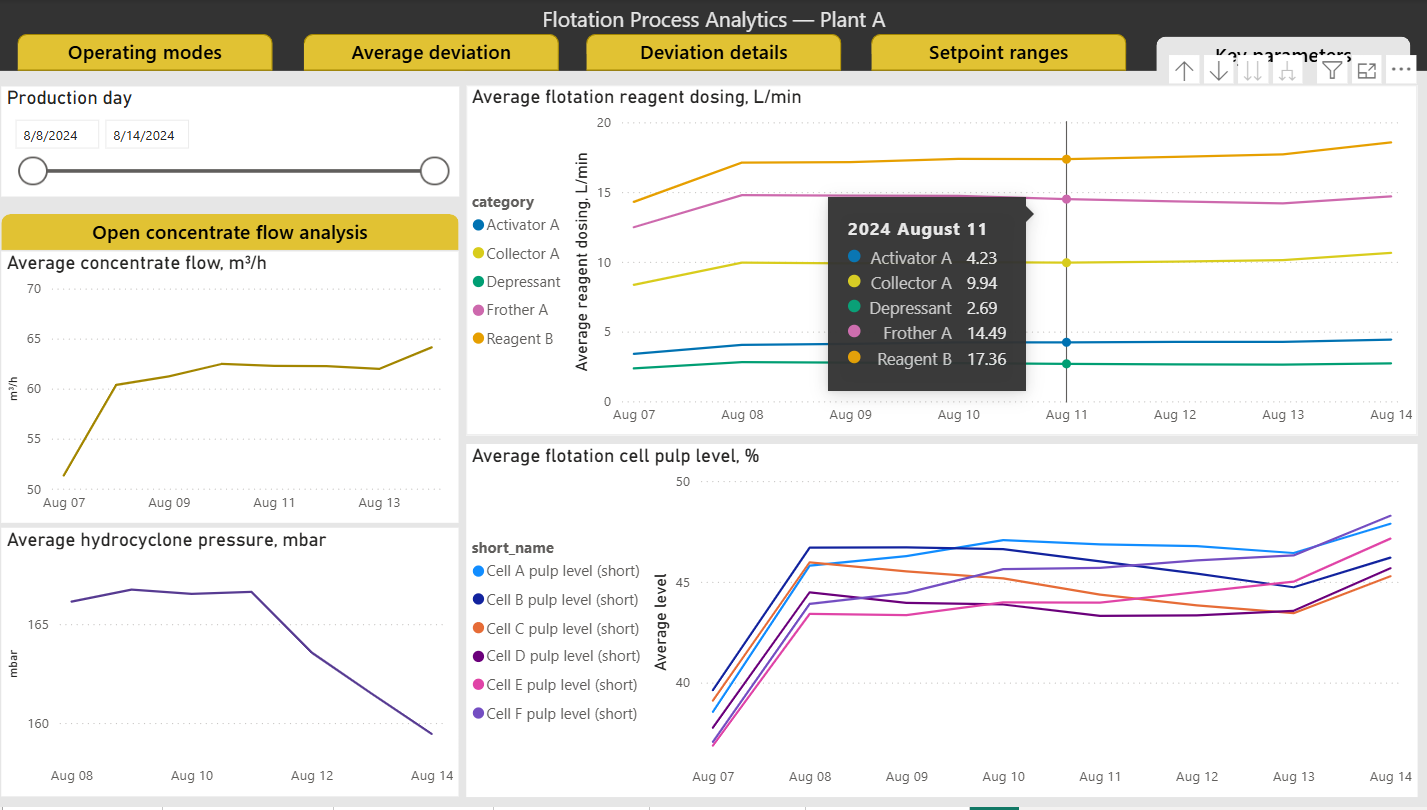Image resolution: width=1427 pixels, height=810 pixels.
Task: Click the left production day slider handle
Action: click(33, 171)
